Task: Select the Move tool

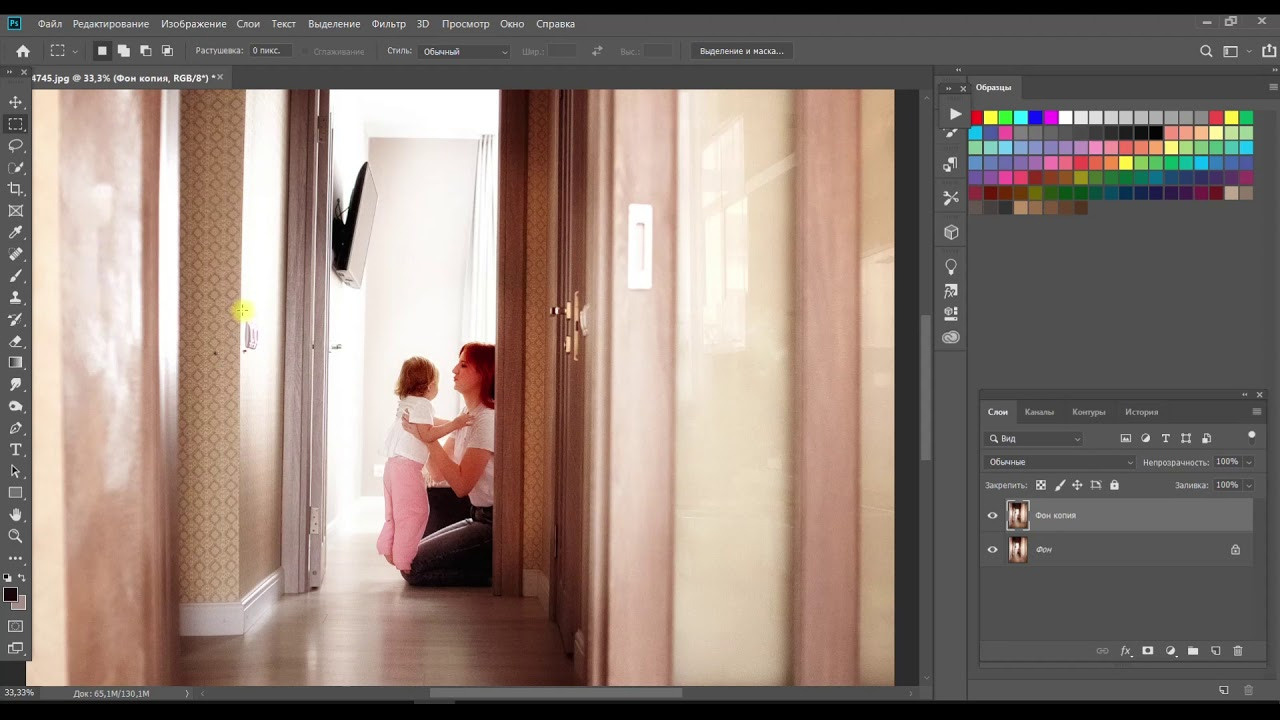Action: (16, 102)
